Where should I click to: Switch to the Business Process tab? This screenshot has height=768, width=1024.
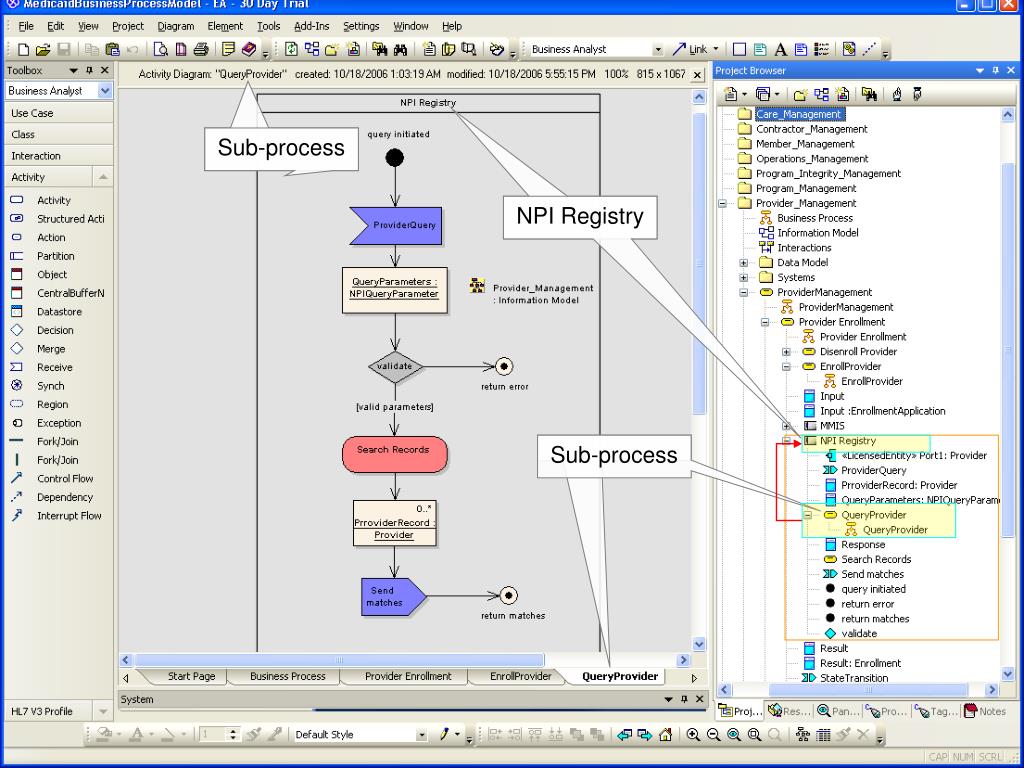pos(287,677)
